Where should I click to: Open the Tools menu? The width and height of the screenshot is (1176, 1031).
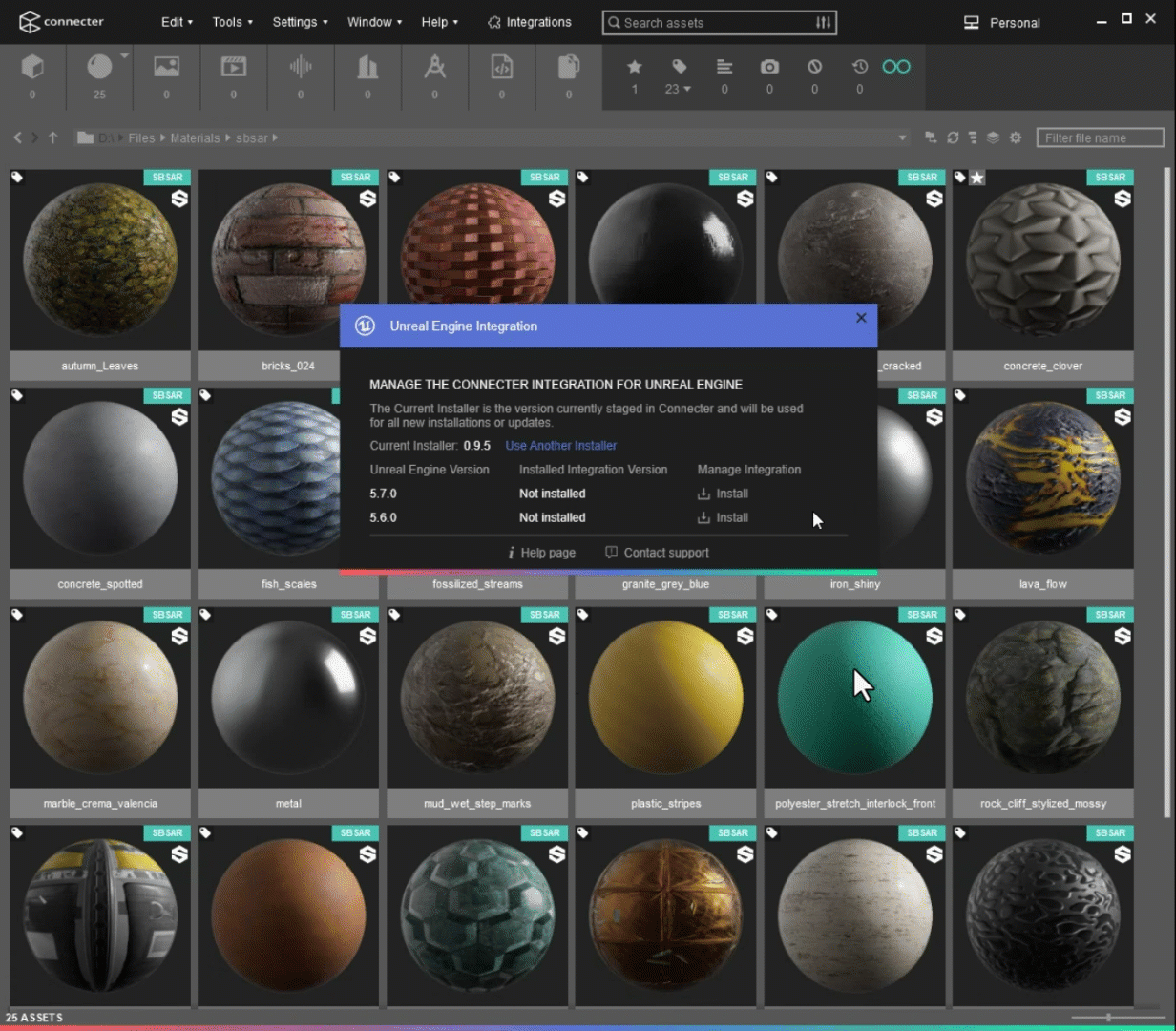coord(233,22)
